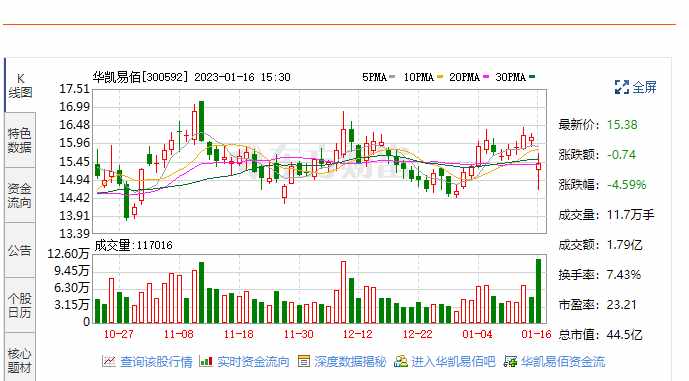Click the document icon before 深度数据揭秘
This screenshot has height=381, width=689.
point(304,361)
